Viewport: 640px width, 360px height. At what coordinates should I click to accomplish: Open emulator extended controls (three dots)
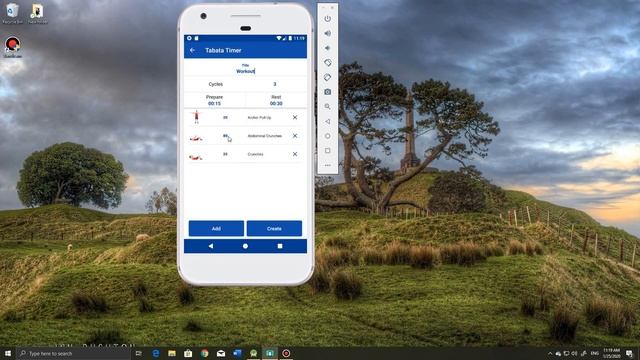click(327, 165)
